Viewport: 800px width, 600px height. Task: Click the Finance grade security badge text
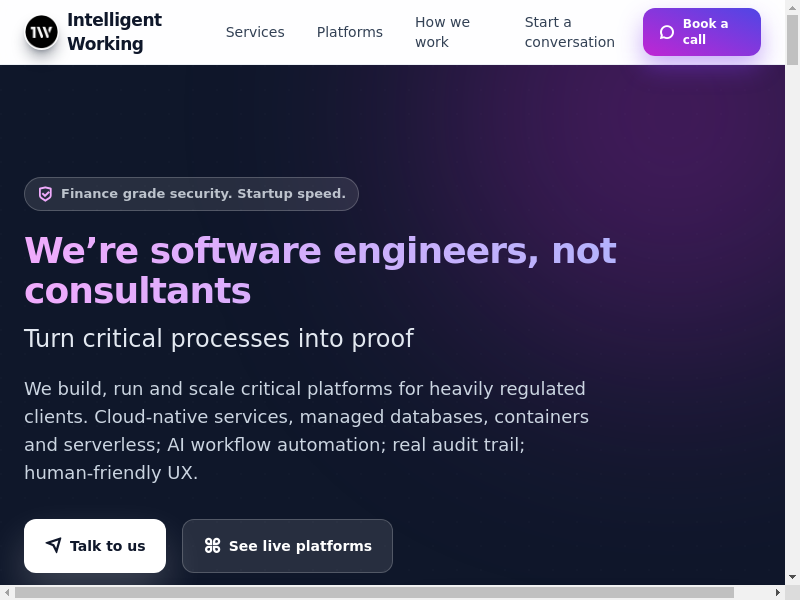coord(203,194)
